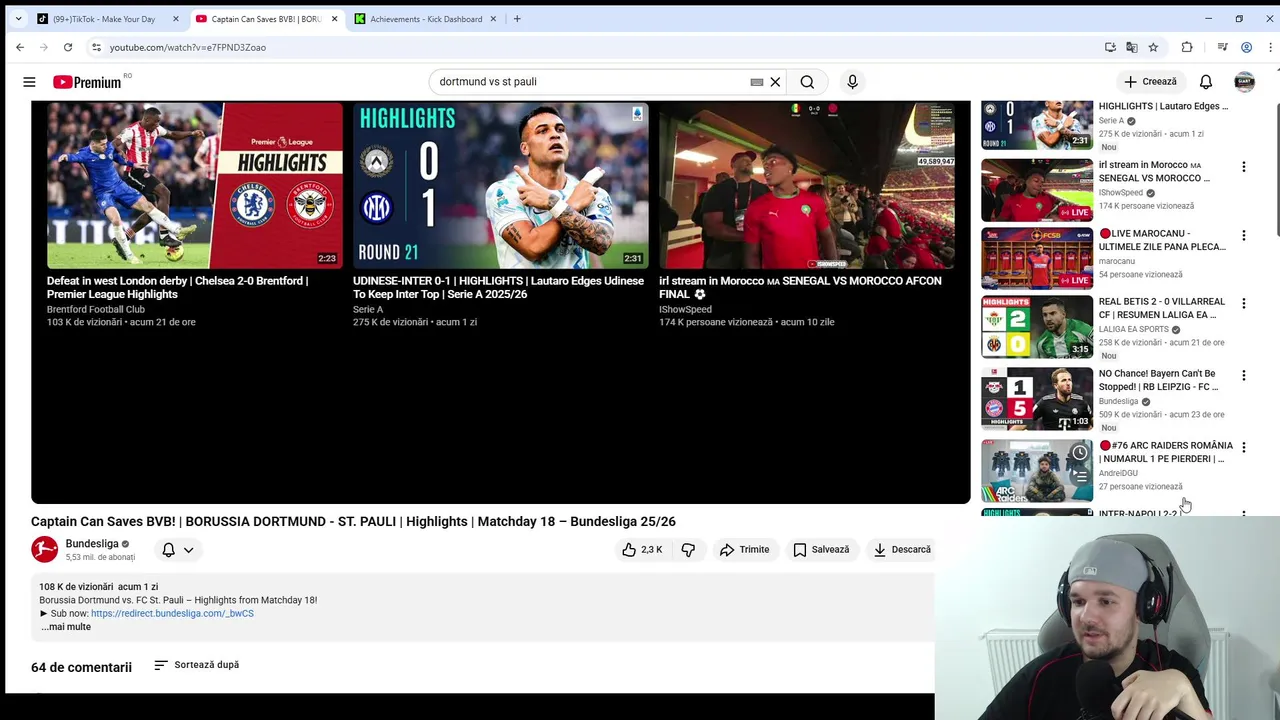Image resolution: width=1280 pixels, height=720 pixels.
Task: Play Udinese-Inter 0-1 highlights thumbnail
Action: pos(500,185)
